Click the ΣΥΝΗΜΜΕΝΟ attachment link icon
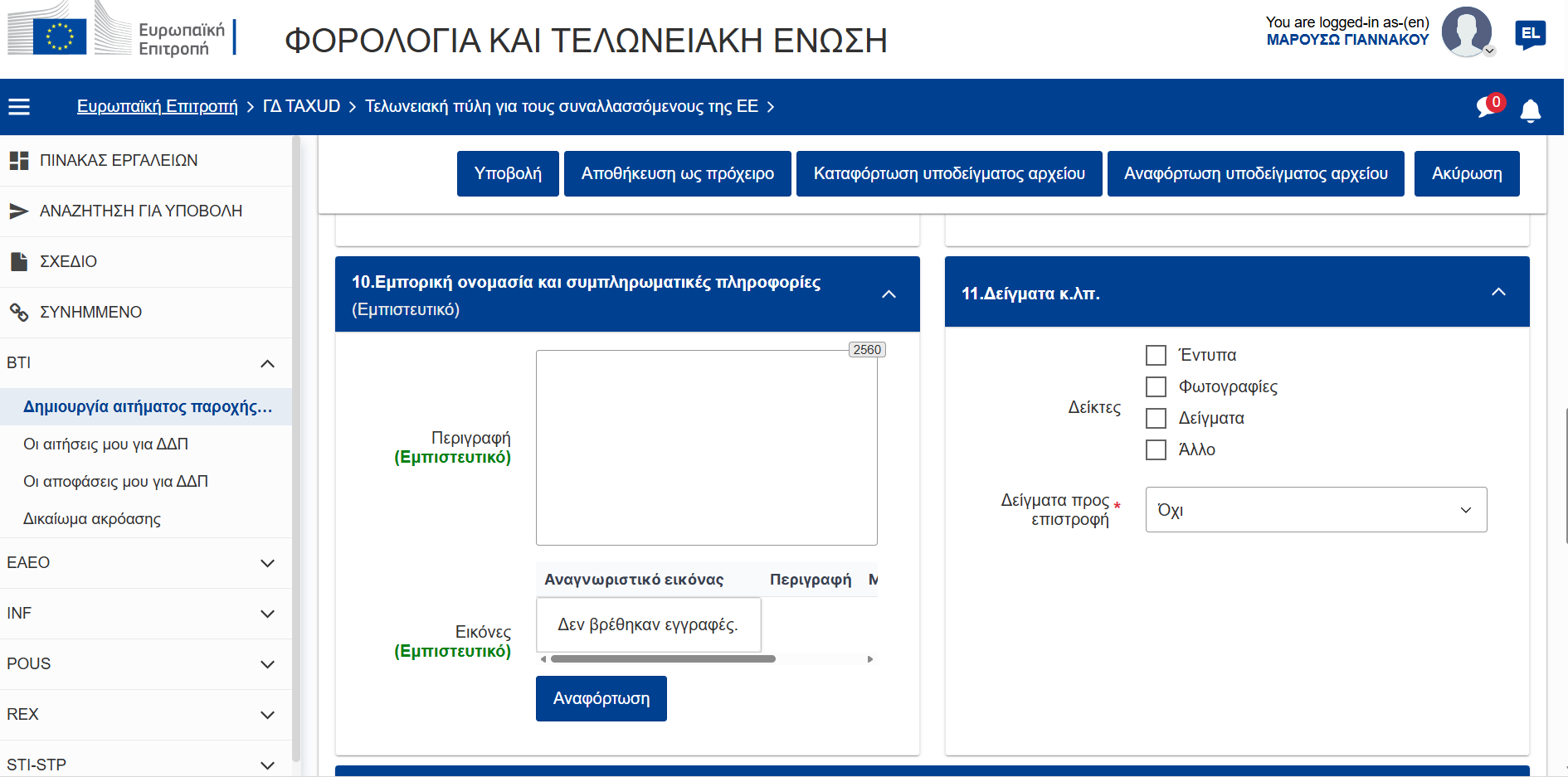Screen dimensions: 1568x777 19,313
